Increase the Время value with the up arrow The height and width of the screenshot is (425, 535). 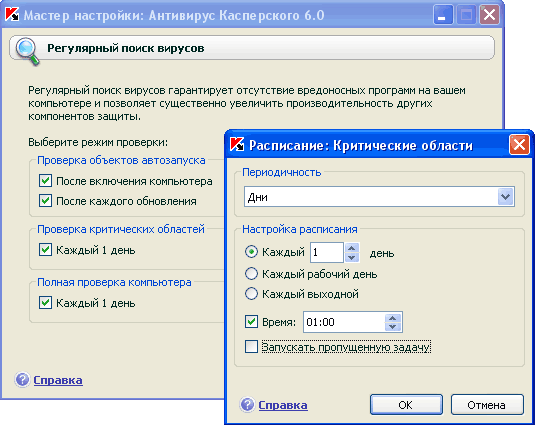click(x=393, y=318)
